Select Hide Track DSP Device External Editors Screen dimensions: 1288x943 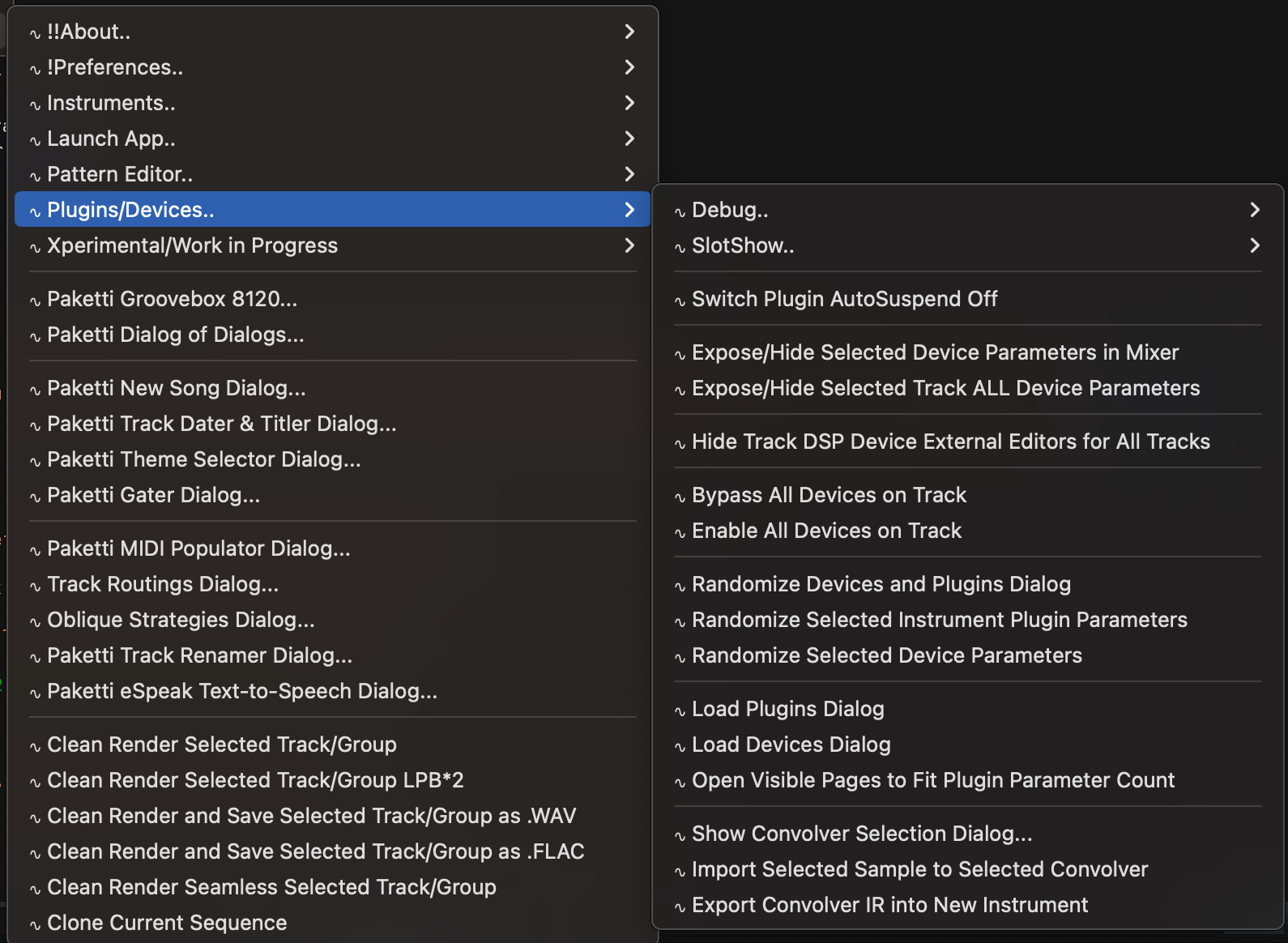click(950, 442)
